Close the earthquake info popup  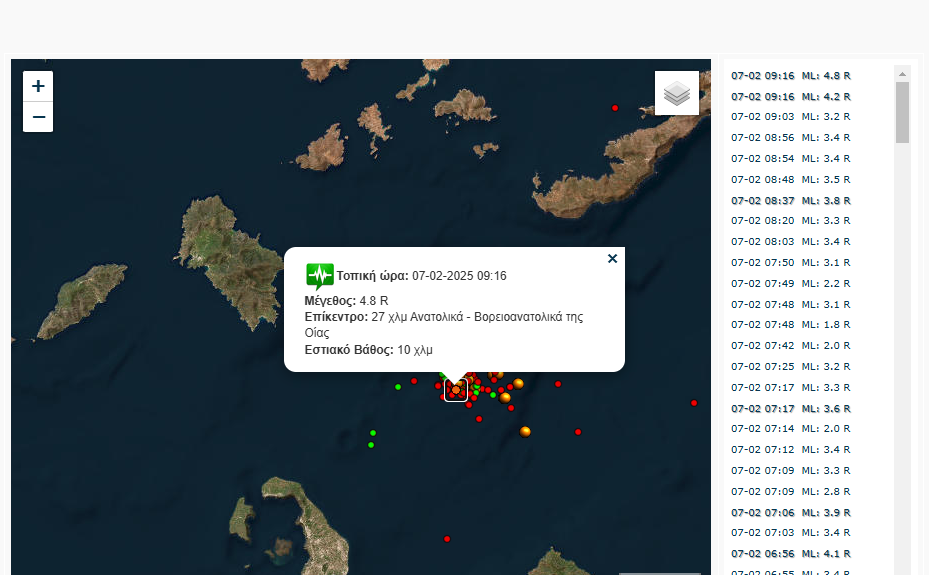[612, 259]
